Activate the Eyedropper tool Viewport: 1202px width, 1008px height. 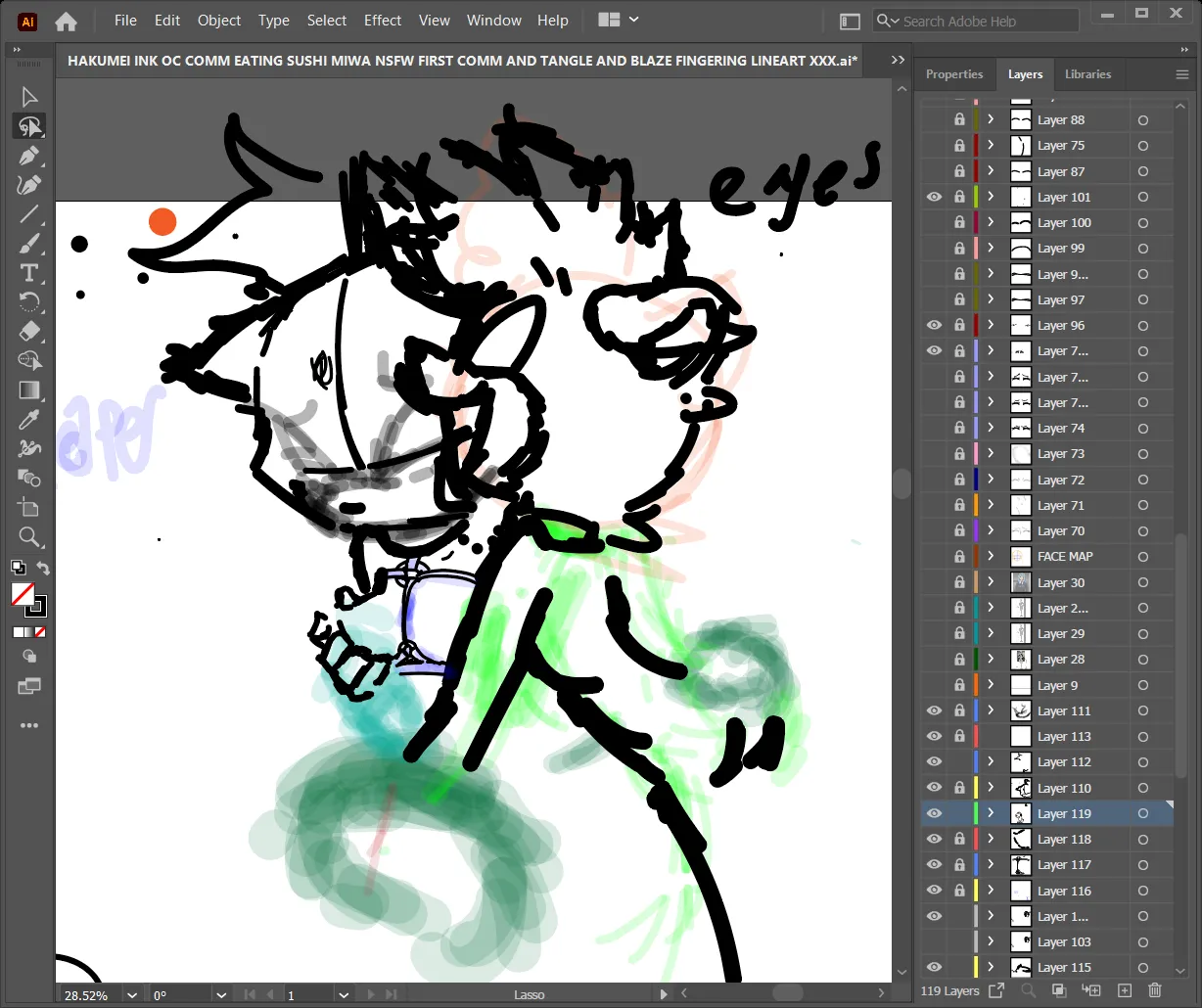click(x=29, y=420)
